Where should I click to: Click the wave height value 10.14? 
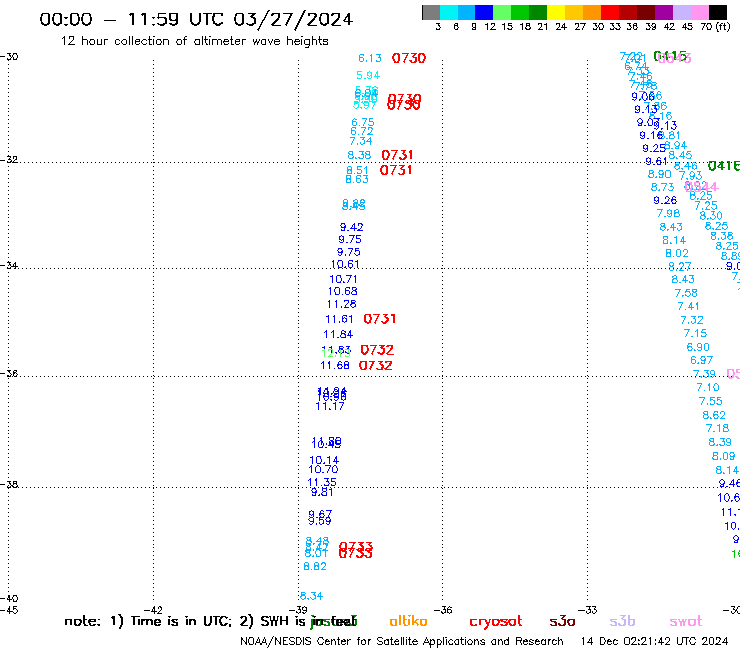[x=324, y=460]
